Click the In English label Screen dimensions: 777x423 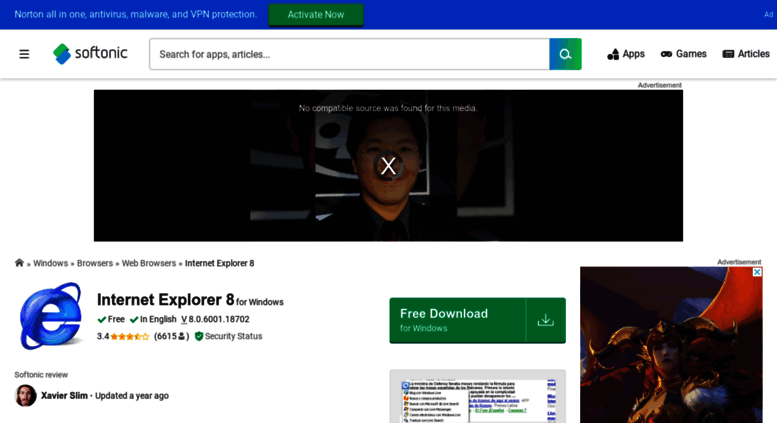coord(153,319)
